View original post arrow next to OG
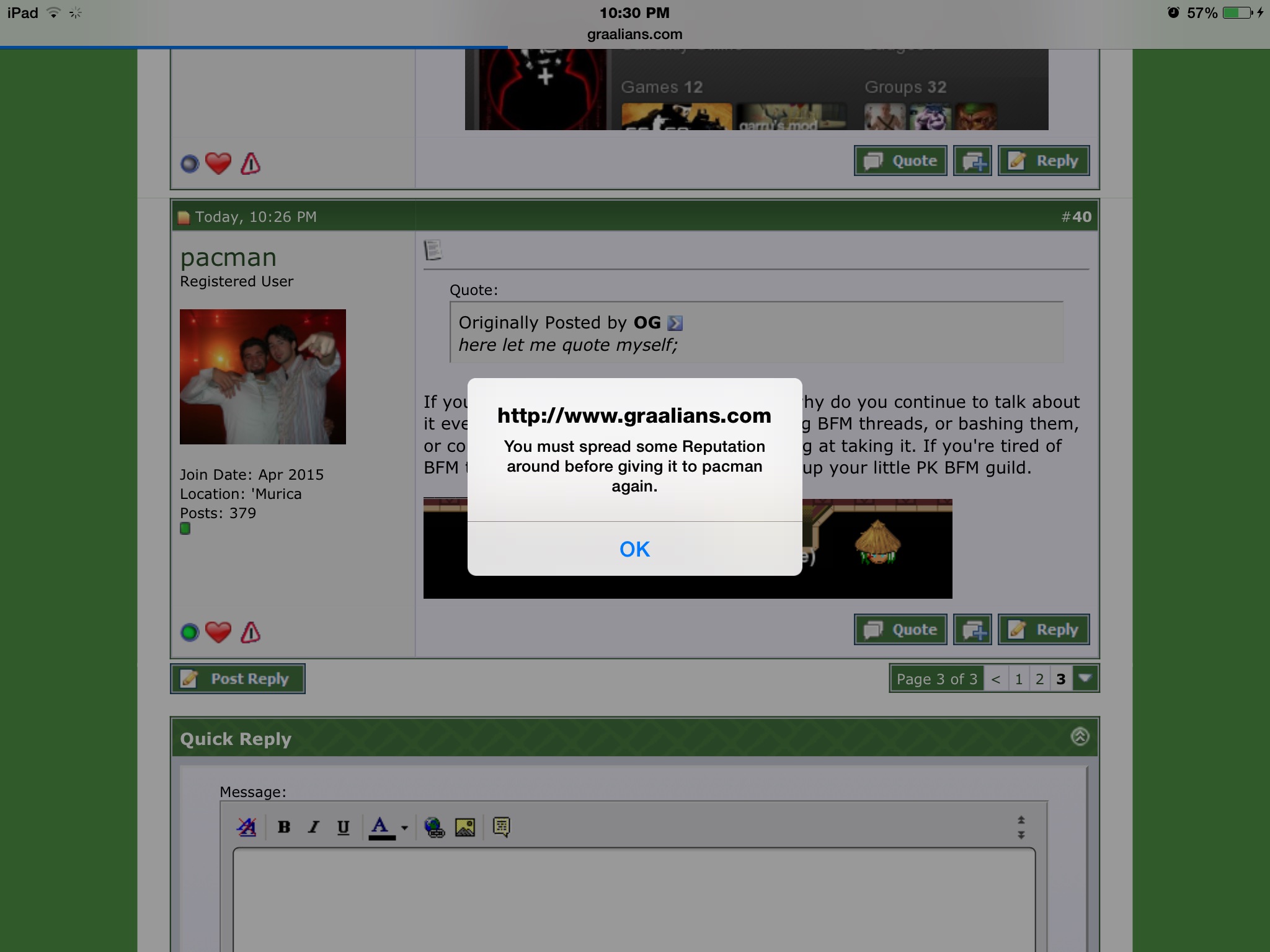The image size is (1270, 952). coord(675,323)
